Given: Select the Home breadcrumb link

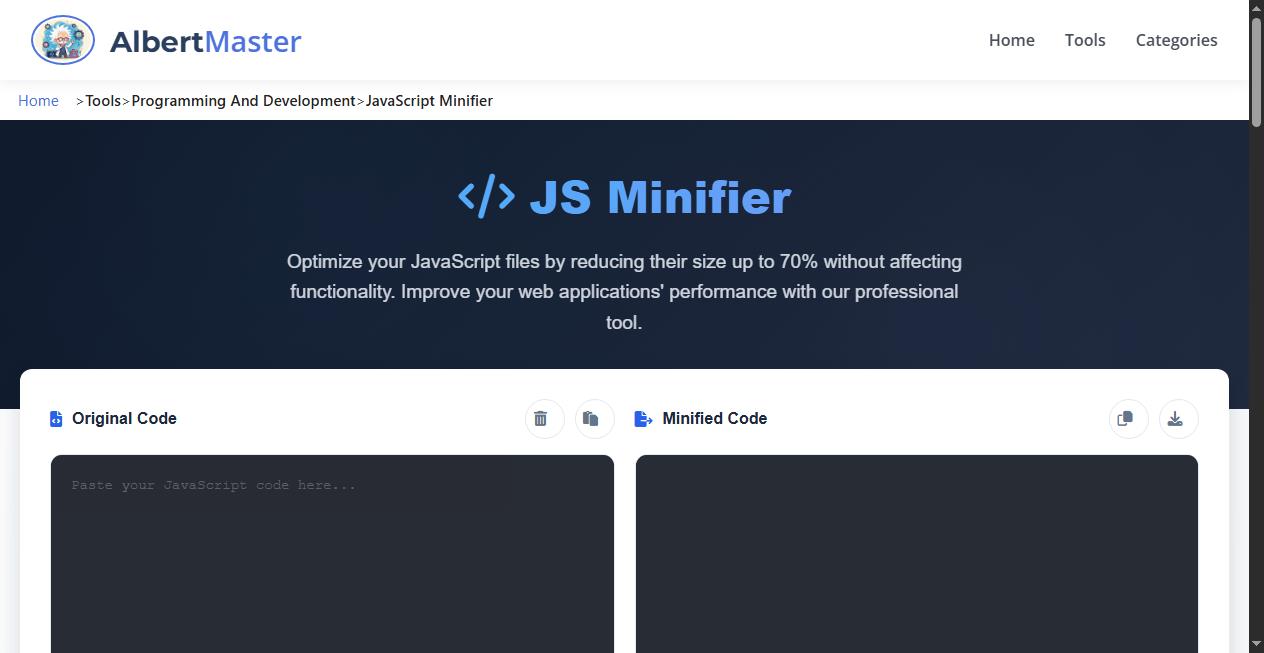Looking at the screenshot, I should click(38, 100).
